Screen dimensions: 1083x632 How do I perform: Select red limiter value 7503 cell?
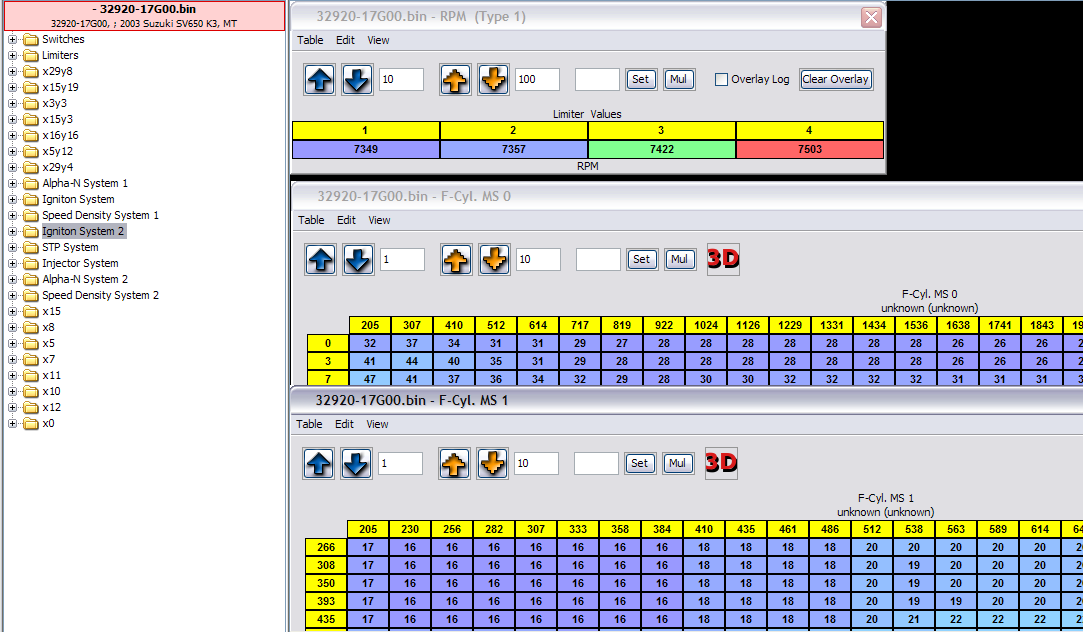tap(810, 149)
